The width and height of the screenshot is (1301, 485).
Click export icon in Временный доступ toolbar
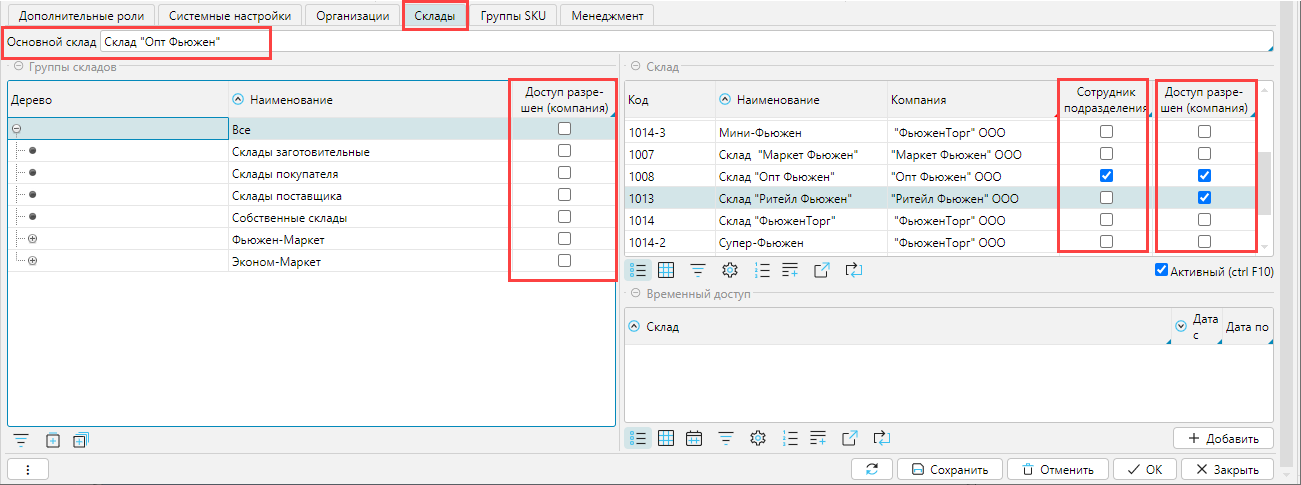[850, 438]
